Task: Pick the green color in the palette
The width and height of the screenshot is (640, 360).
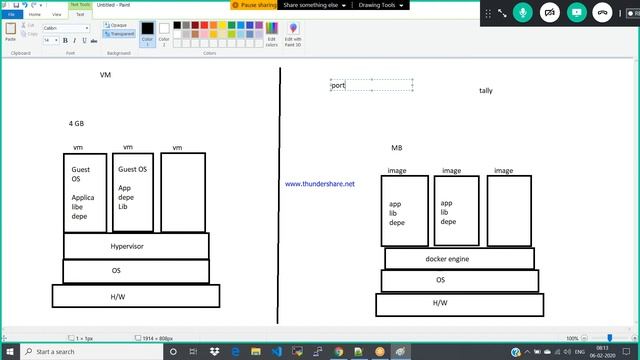Action: coord(231,25)
